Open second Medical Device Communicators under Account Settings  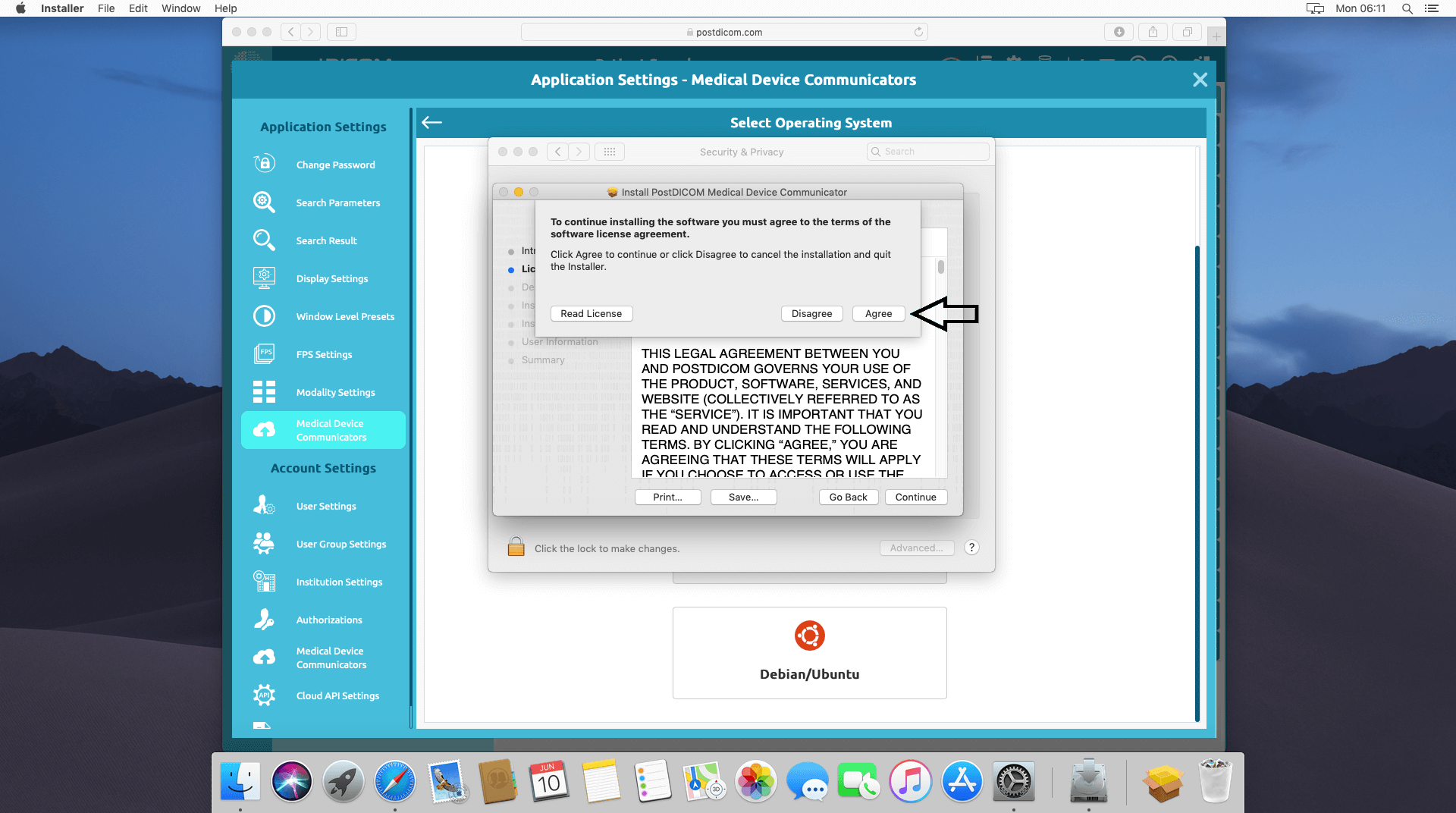tap(323, 658)
